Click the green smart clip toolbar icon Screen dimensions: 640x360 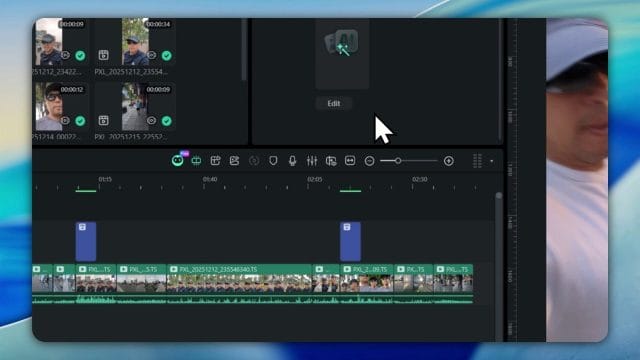point(196,161)
